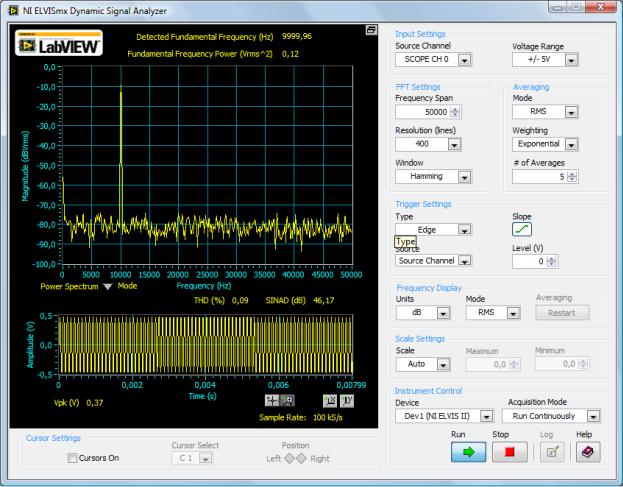Open the Device Dev1 (NI ELVIS II) dropdown
Viewport: 623px width, 487px height.
[445, 416]
